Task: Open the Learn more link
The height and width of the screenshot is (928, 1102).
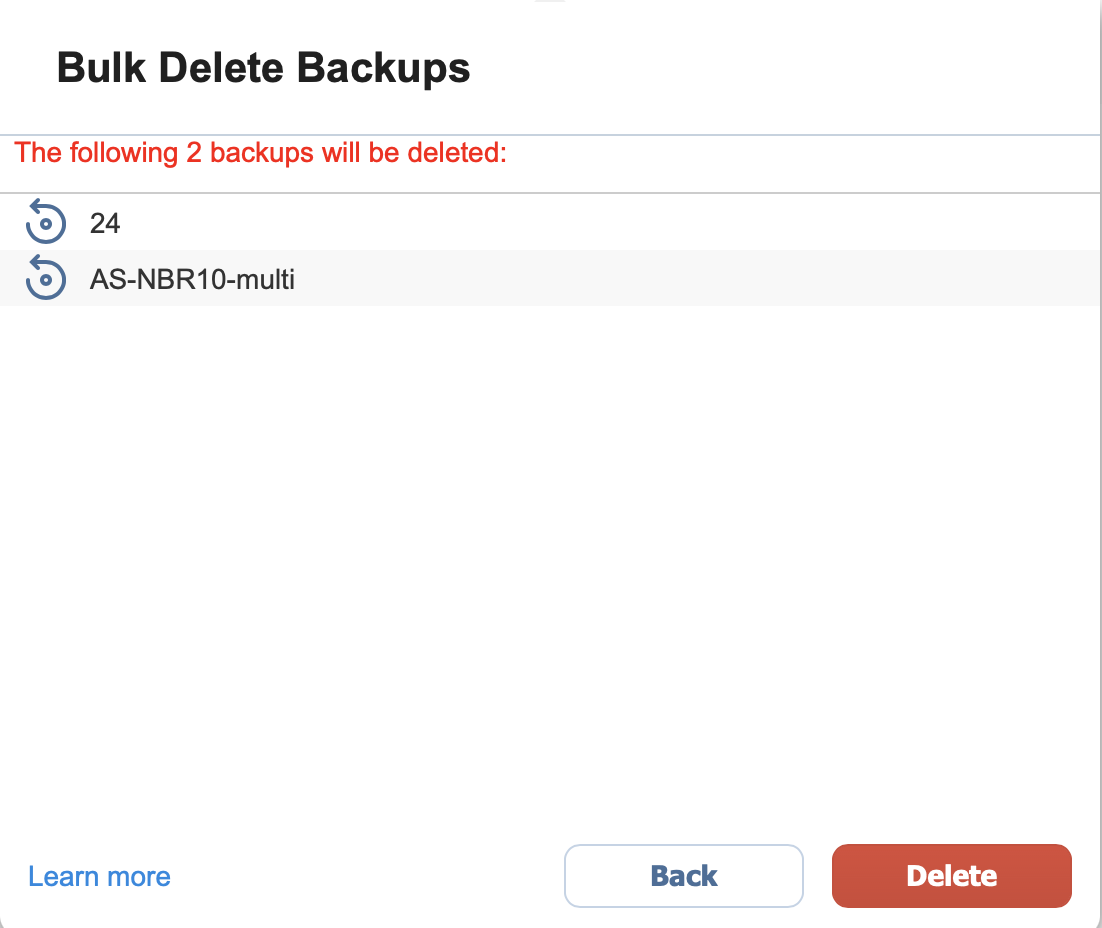Action: 99,877
